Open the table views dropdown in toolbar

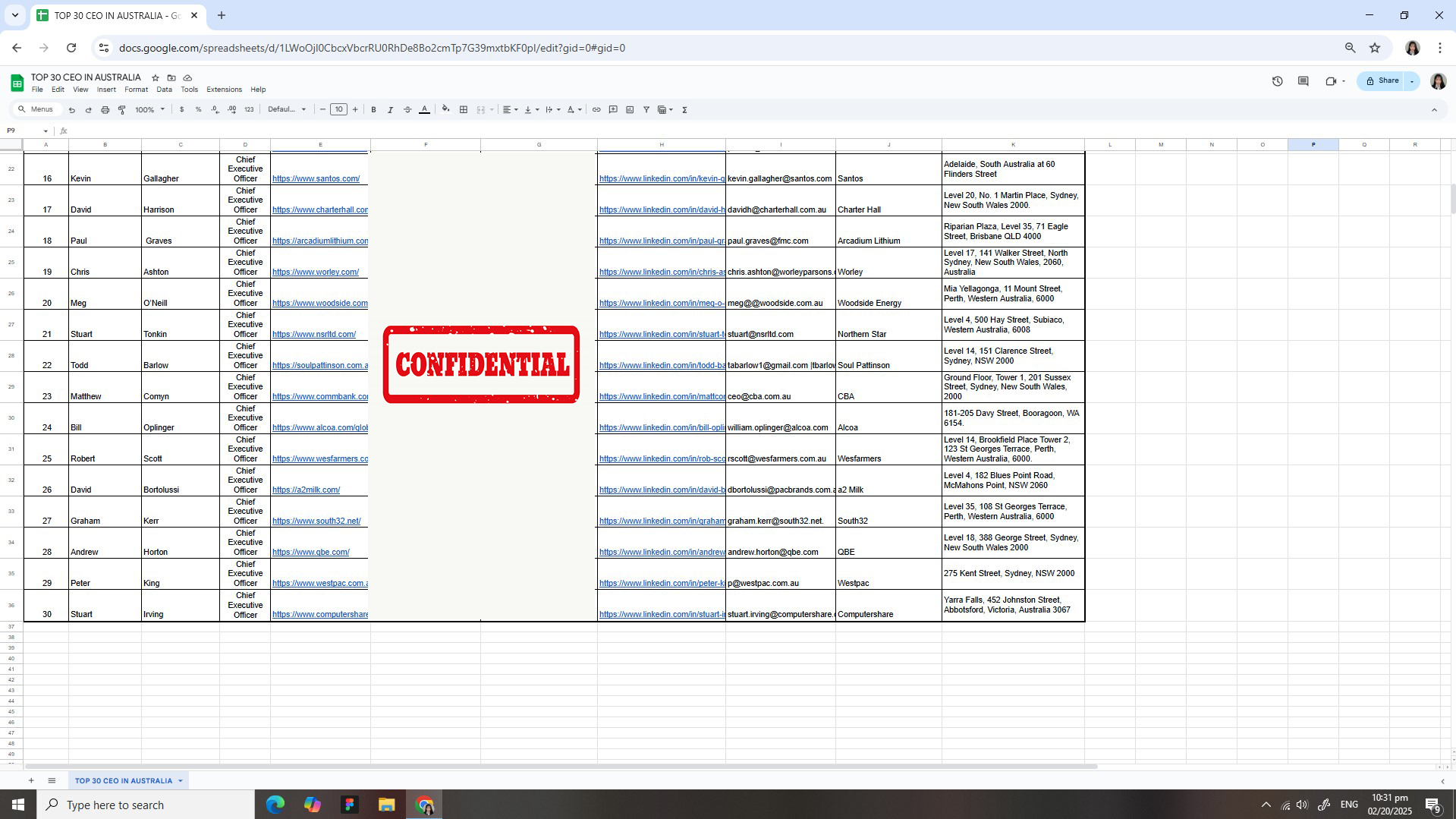pyautogui.click(x=665, y=110)
